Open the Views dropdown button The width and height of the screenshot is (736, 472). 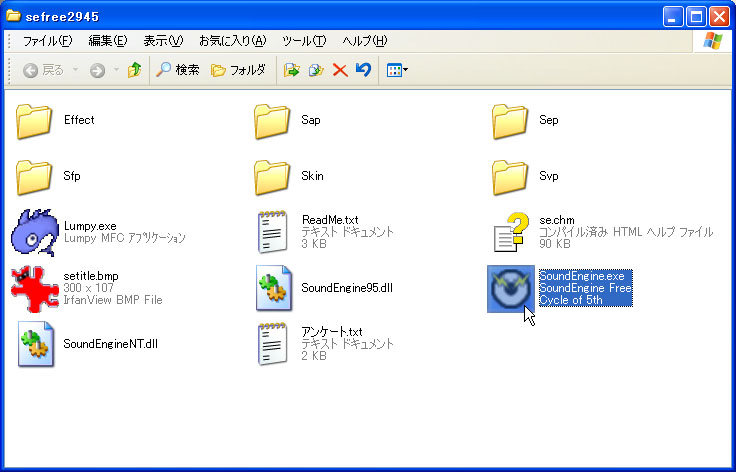[x=397, y=70]
